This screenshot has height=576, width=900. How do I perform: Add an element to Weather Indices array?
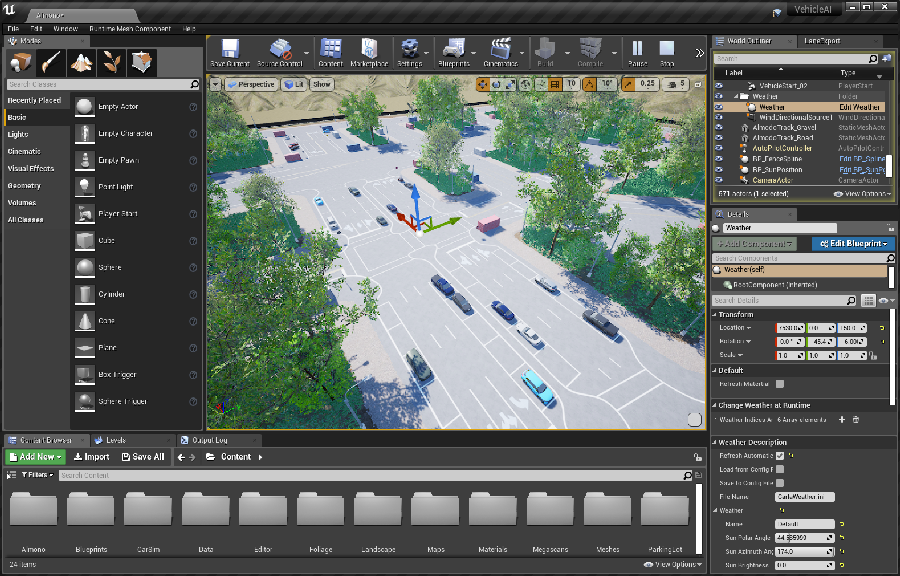coord(842,420)
